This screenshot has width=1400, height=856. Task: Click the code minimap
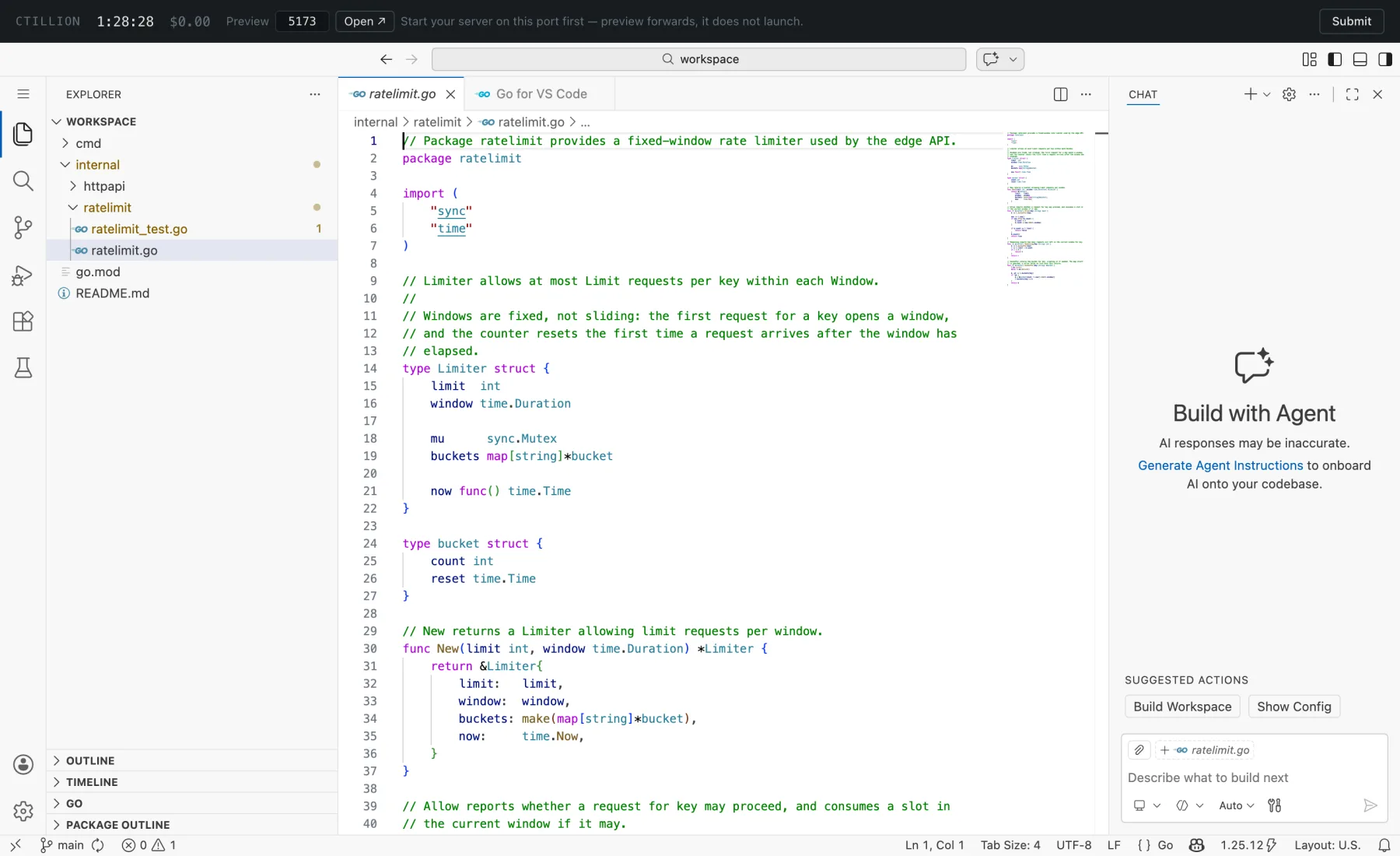click(1046, 210)
